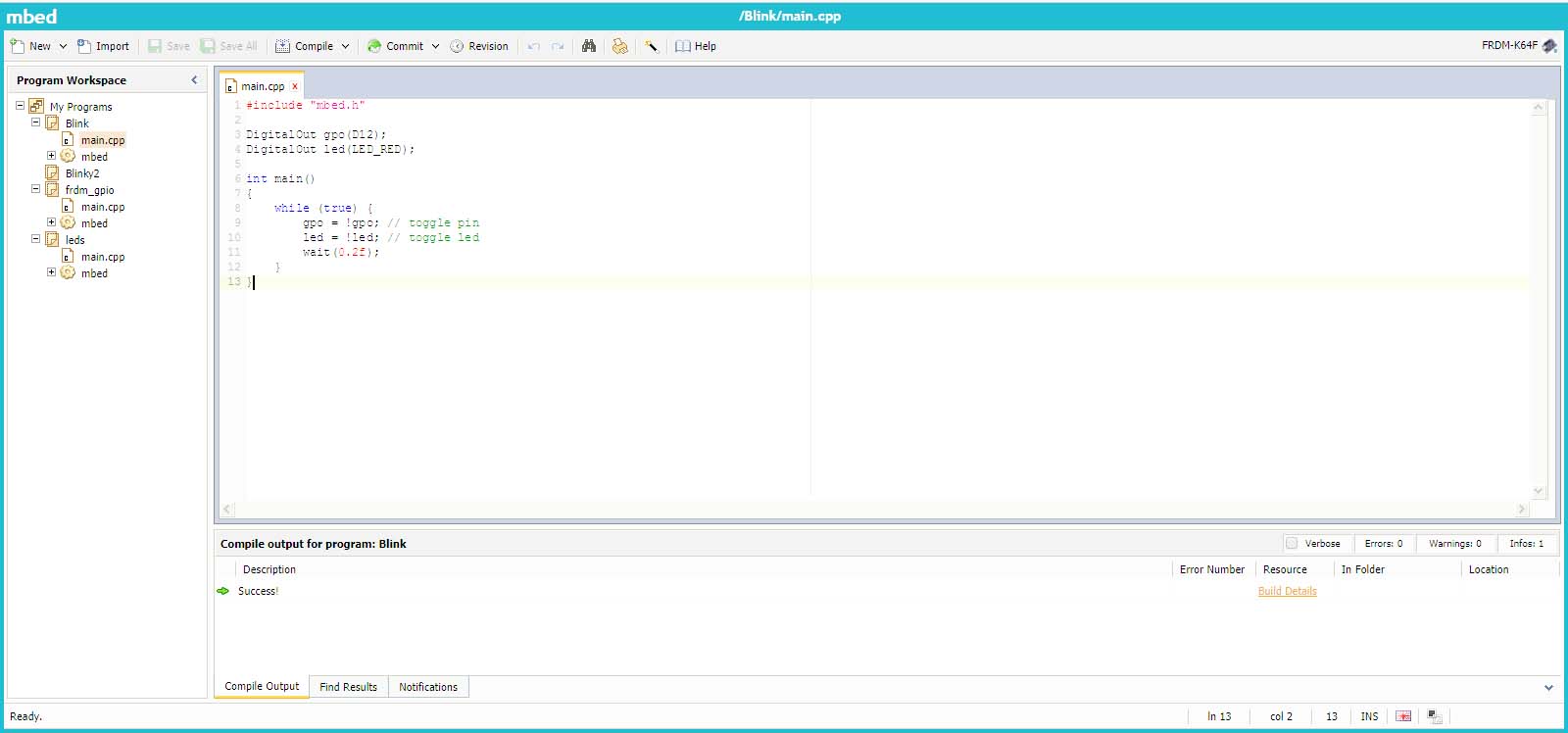Collapse the Program Workspace panel

click(194, 80)
